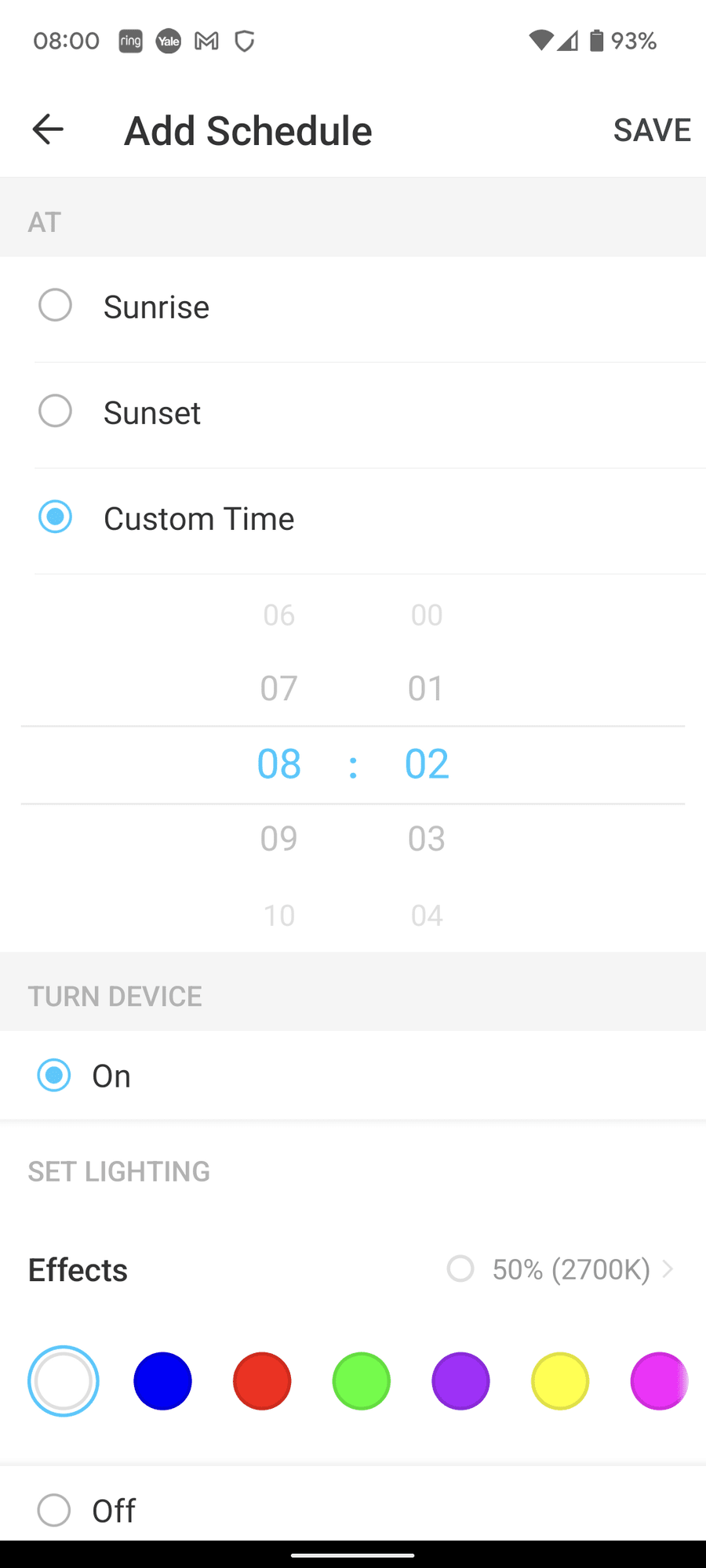Select the Sunrise radio option
The image size is (706, 1568).
[56, 306]
